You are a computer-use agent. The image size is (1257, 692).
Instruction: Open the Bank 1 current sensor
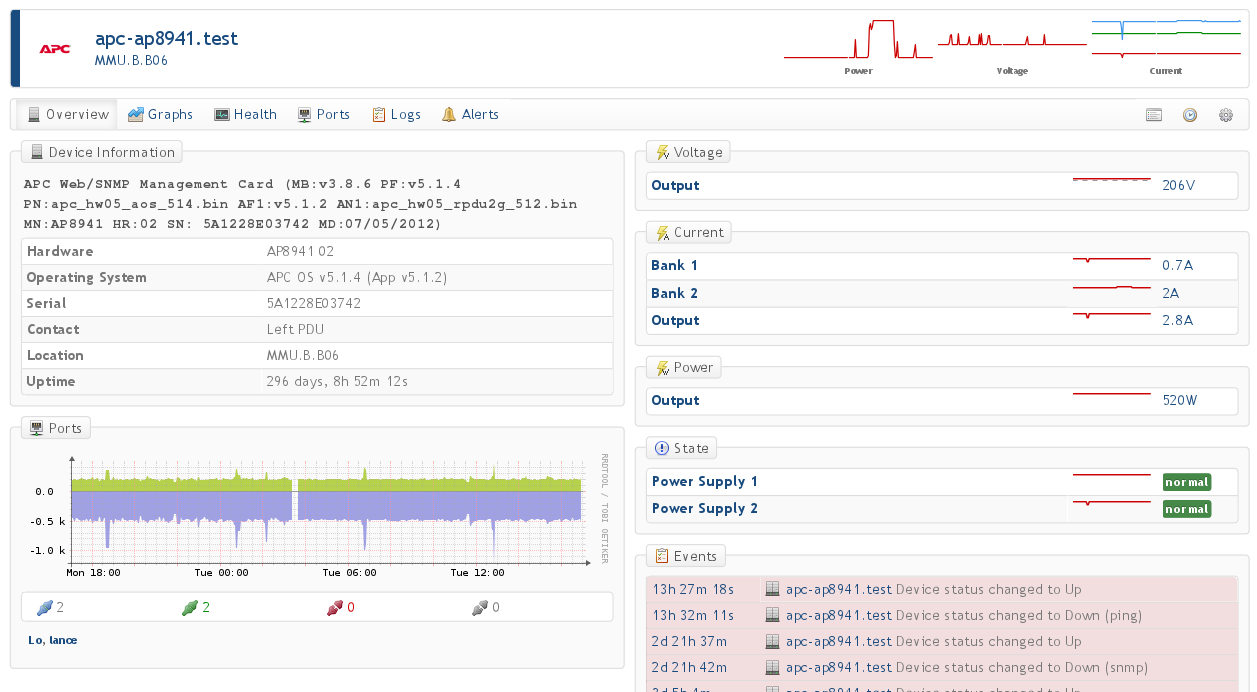coord(674,265)
